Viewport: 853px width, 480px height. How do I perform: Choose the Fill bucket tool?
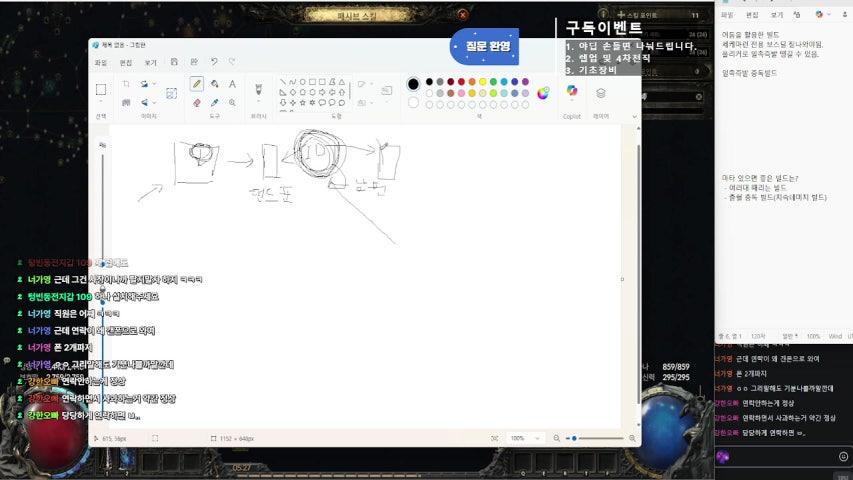pos(214,84)
